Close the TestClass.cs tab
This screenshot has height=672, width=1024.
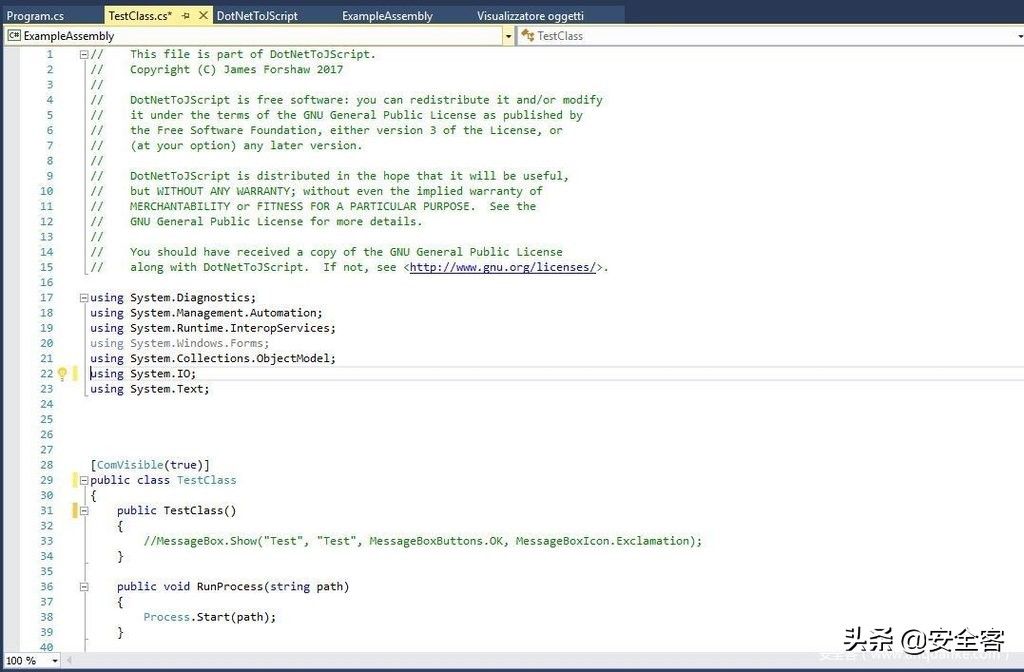click(x=204, y=16)
